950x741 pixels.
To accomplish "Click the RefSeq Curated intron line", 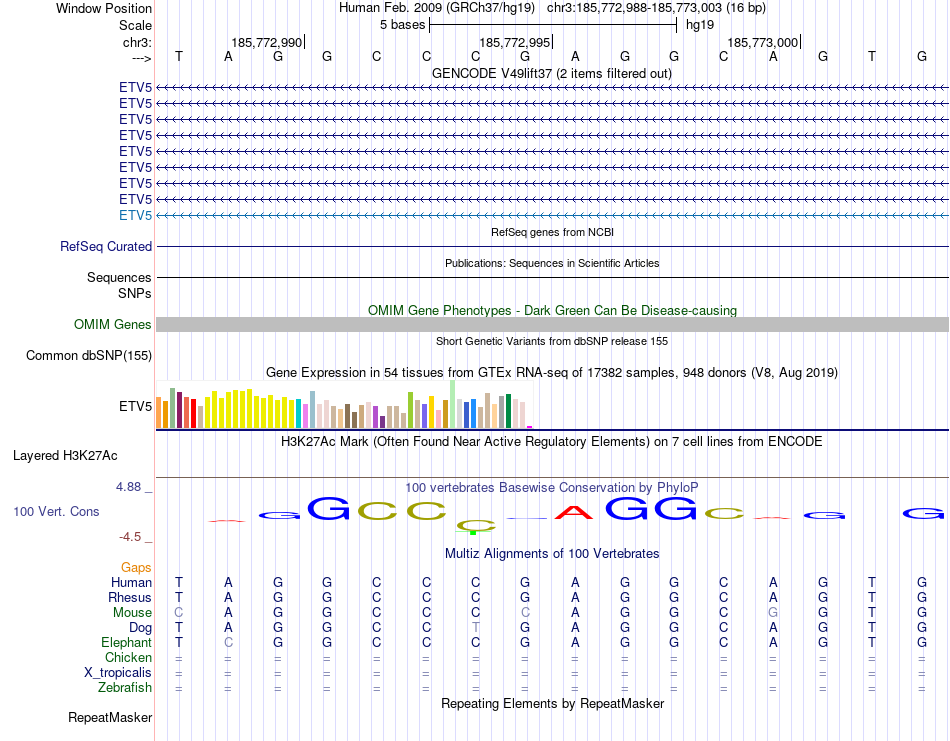I will coord(552,247).
